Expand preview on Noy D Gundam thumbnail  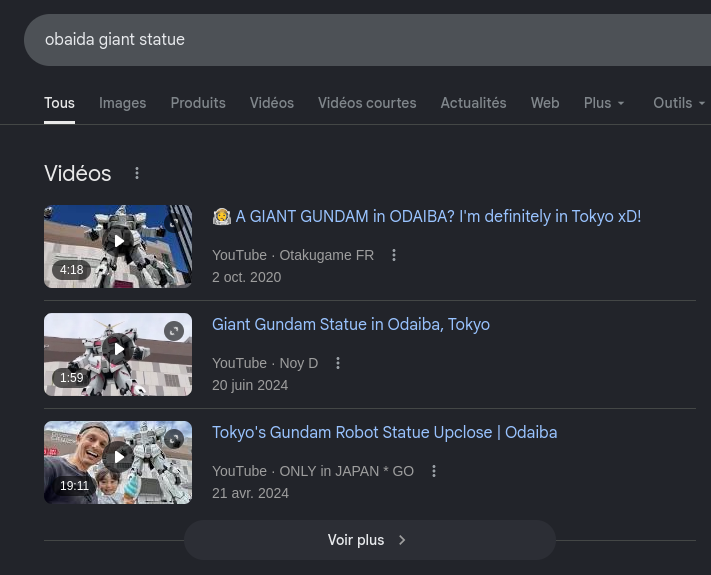tap(174, 331)
